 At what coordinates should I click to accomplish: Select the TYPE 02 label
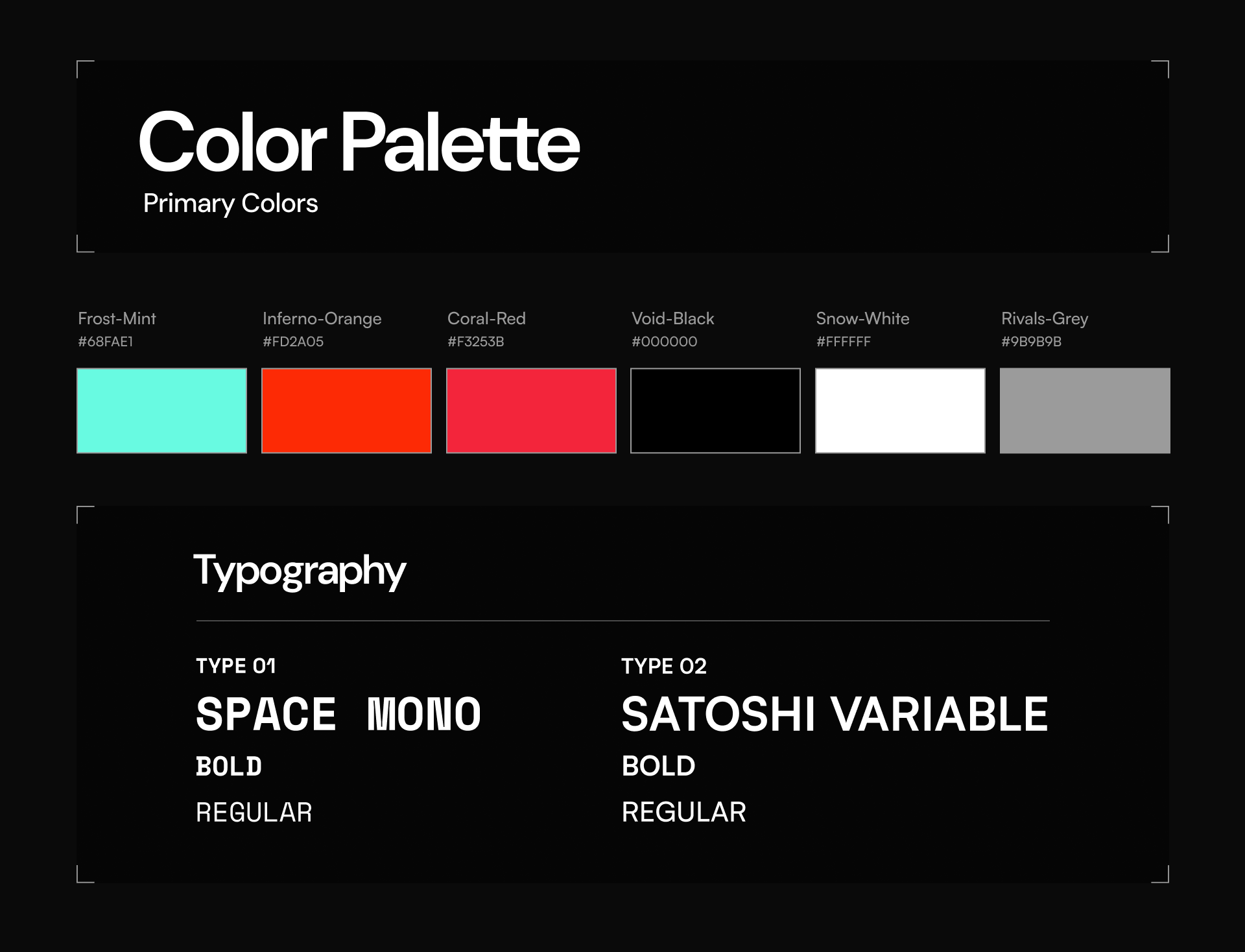[664, 666]
